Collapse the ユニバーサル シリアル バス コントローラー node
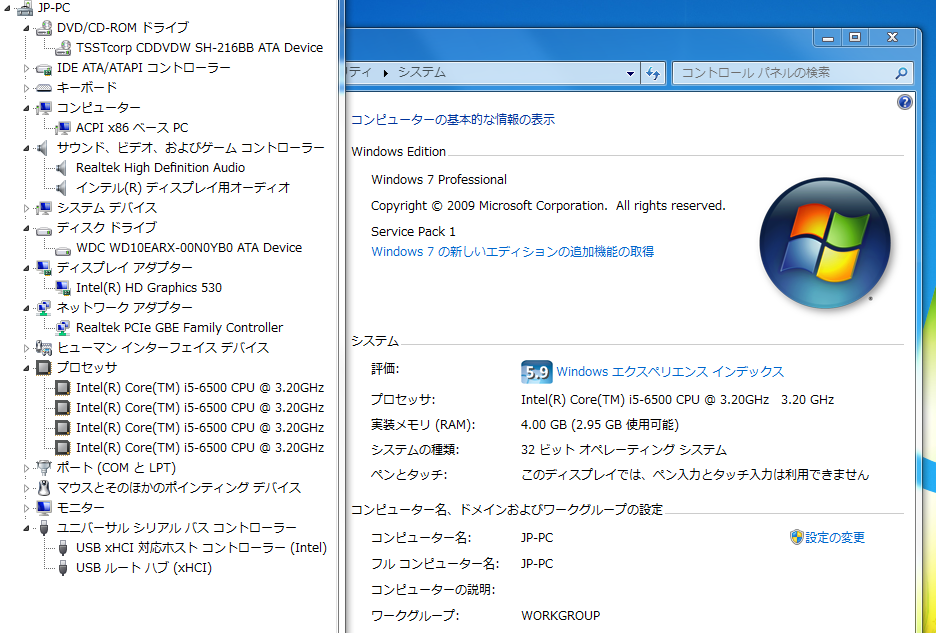Screen dimensions: 936x633 click(x=26, y=528)
